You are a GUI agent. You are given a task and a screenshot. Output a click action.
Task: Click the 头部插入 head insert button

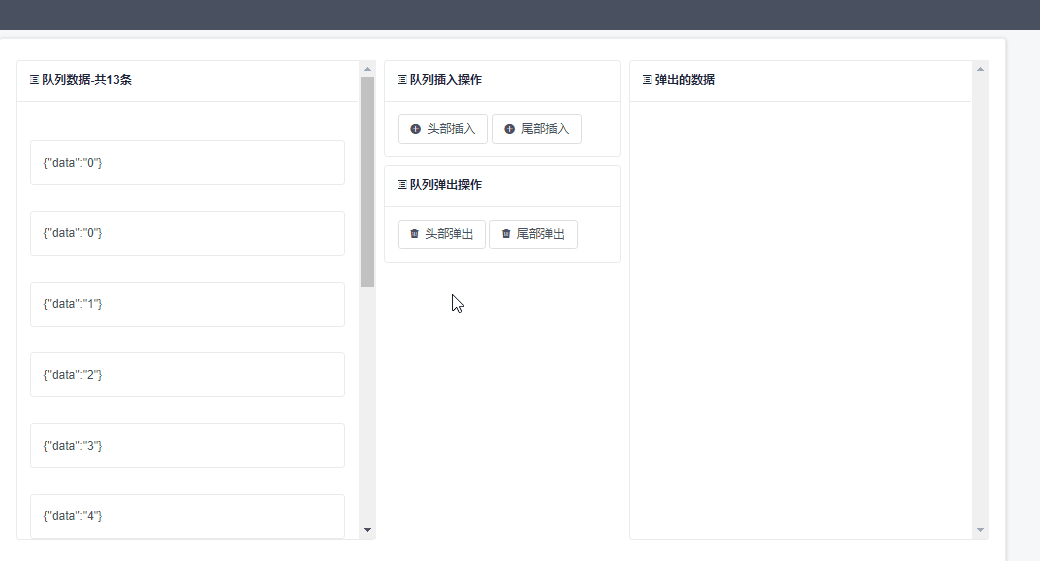442,129
